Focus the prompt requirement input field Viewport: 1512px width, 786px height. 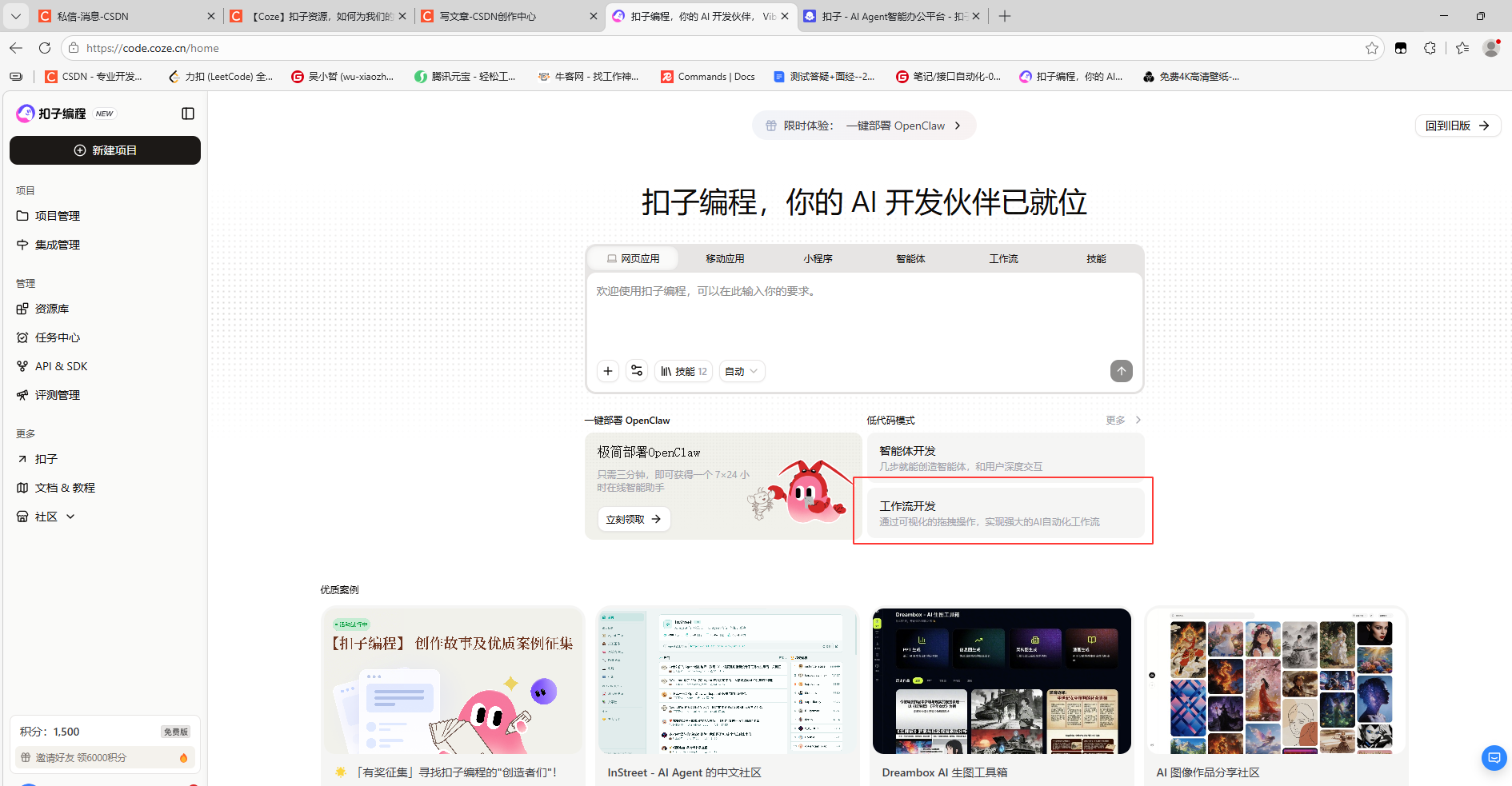tap(864, 313)
